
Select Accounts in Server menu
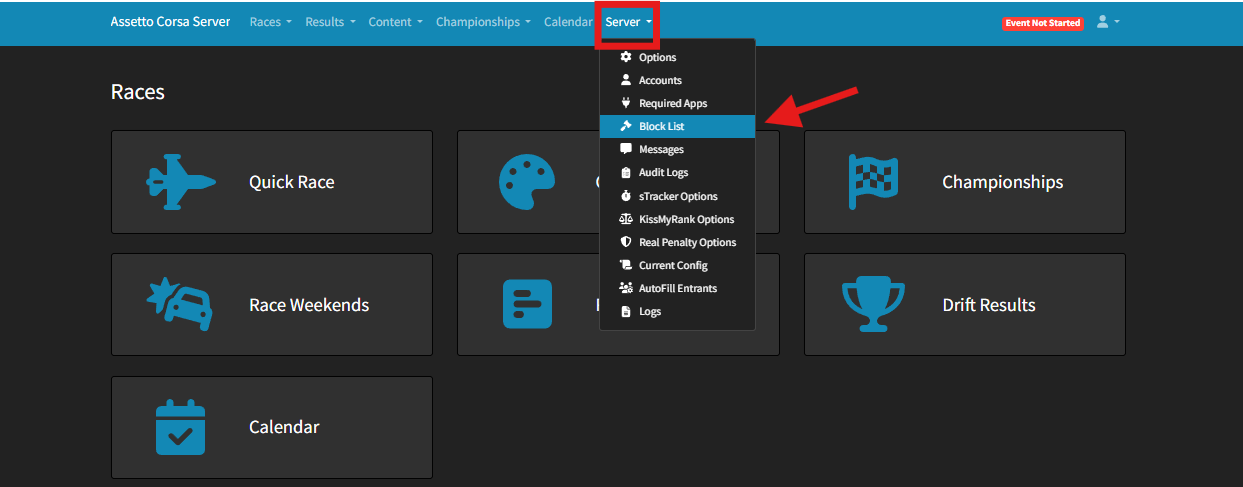pos(677,81)
